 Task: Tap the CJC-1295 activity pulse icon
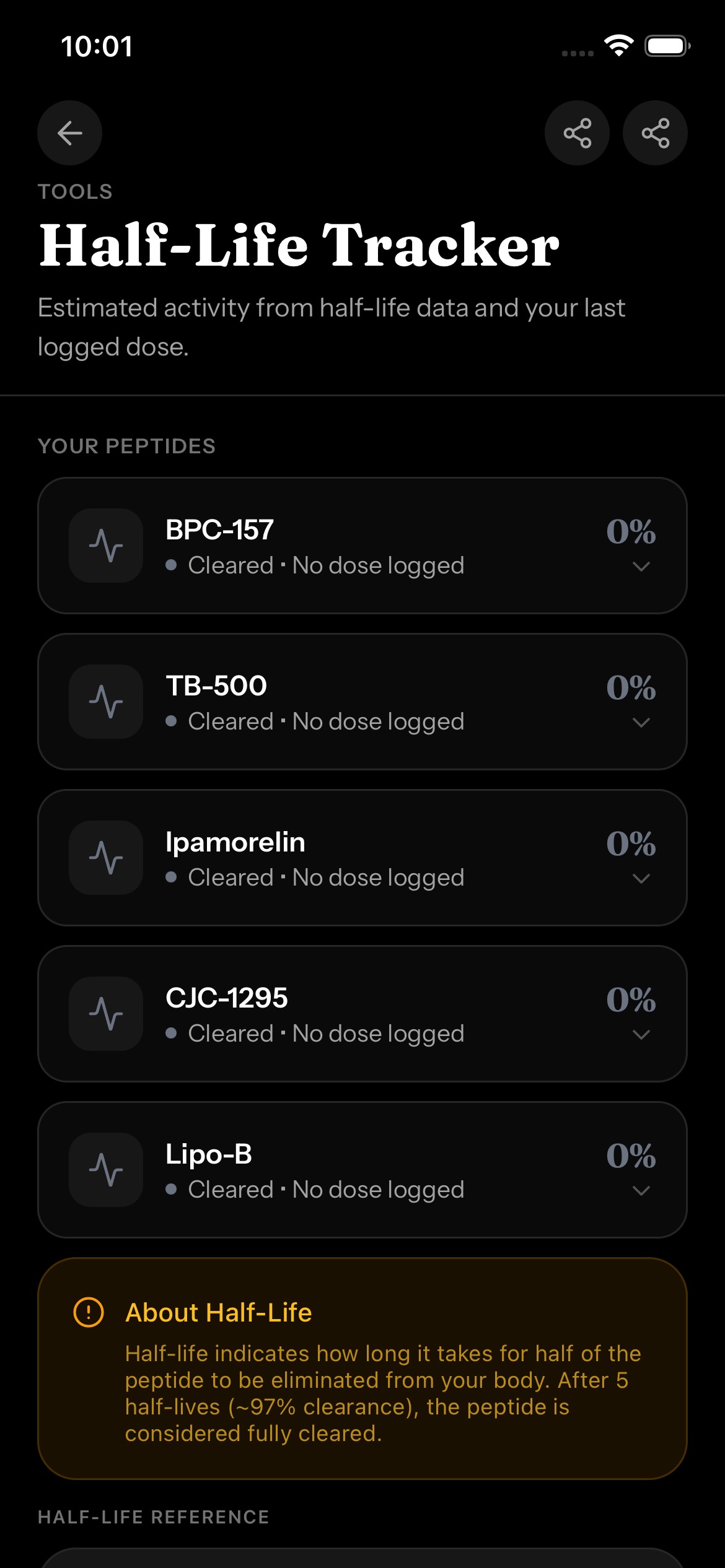pyautogui.click(x=106, y=1014)
